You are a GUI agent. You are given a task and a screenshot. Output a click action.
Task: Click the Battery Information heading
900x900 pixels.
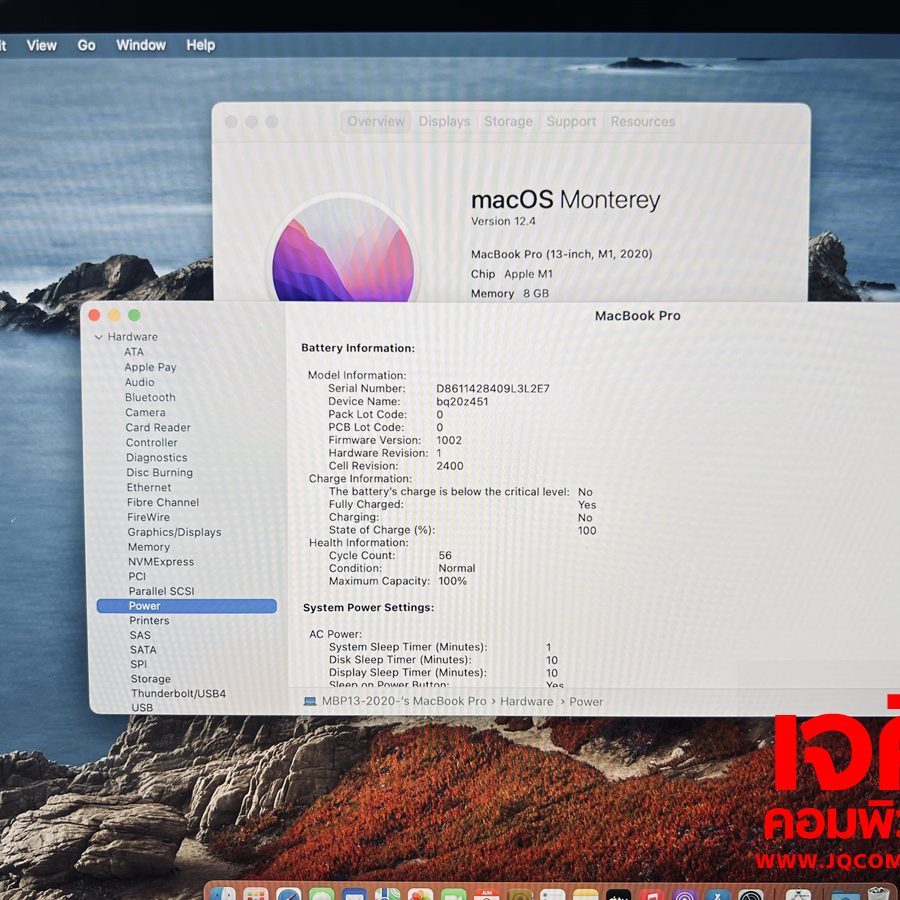click(358, 348)
